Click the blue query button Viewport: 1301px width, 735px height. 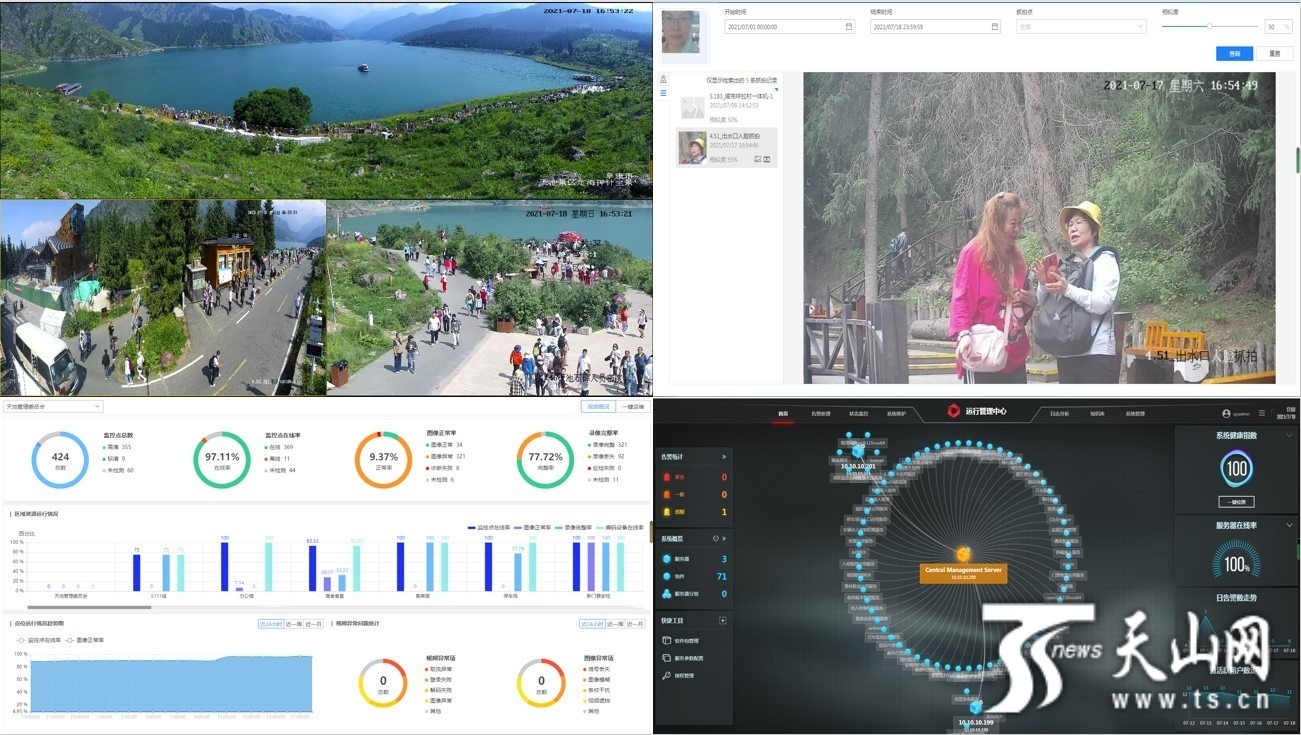(x=1234, y=54)
